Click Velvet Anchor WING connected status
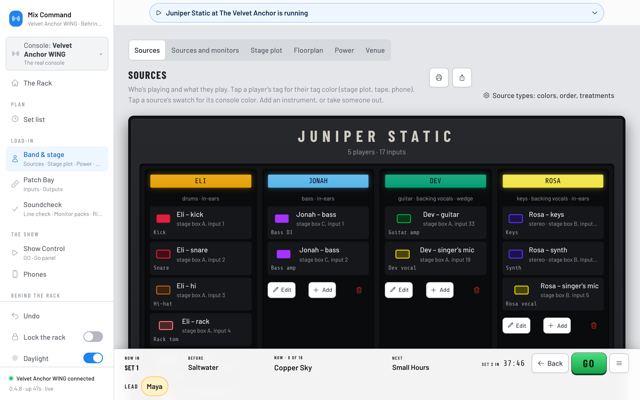This screenshot has width=640, height=400. click(x=52, y=378)
